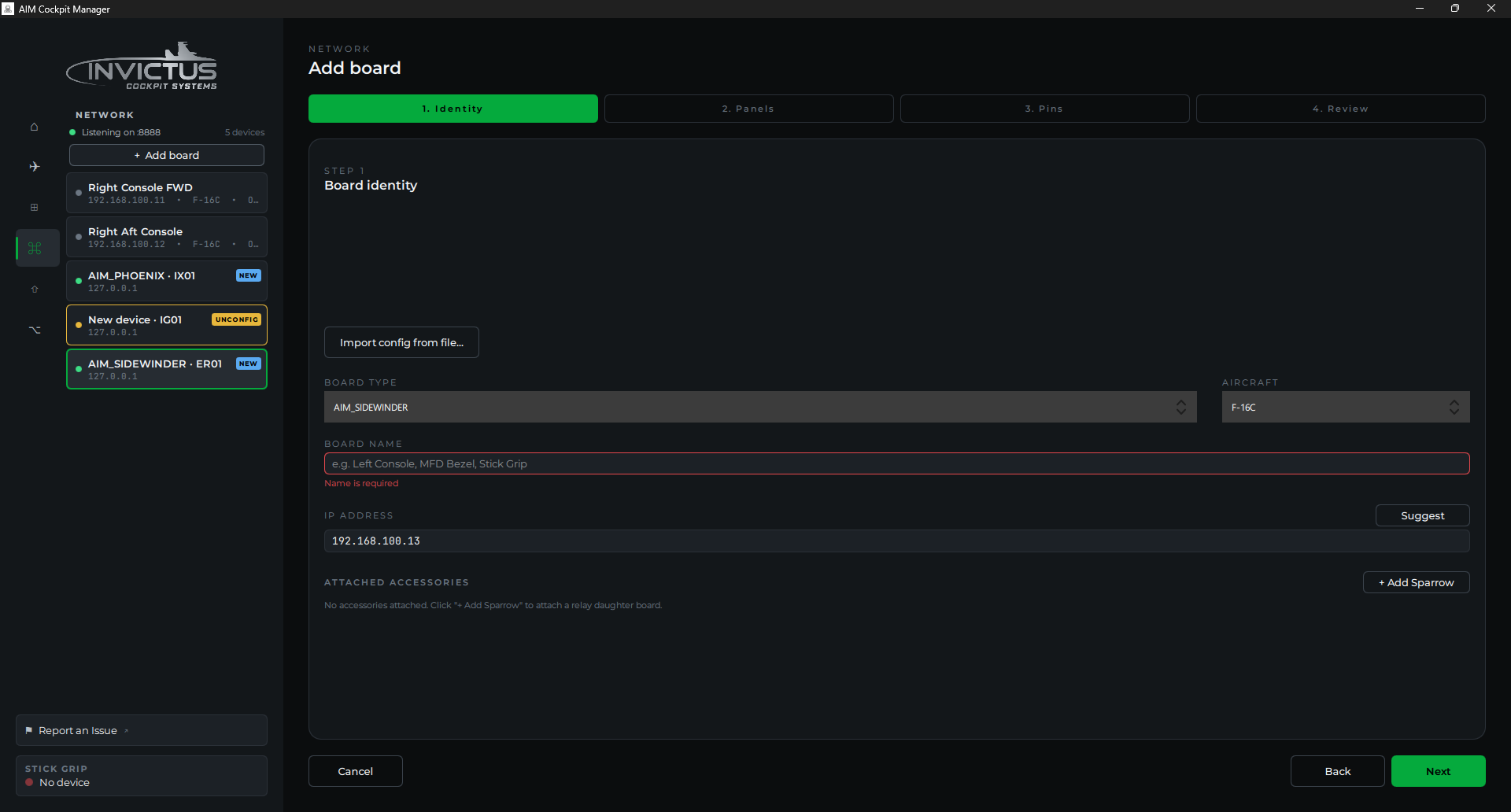The height and width of the screenshot is (812, 1511).
Task: Select the aircraft icon in sidebar
Action: tap(34, 167)
